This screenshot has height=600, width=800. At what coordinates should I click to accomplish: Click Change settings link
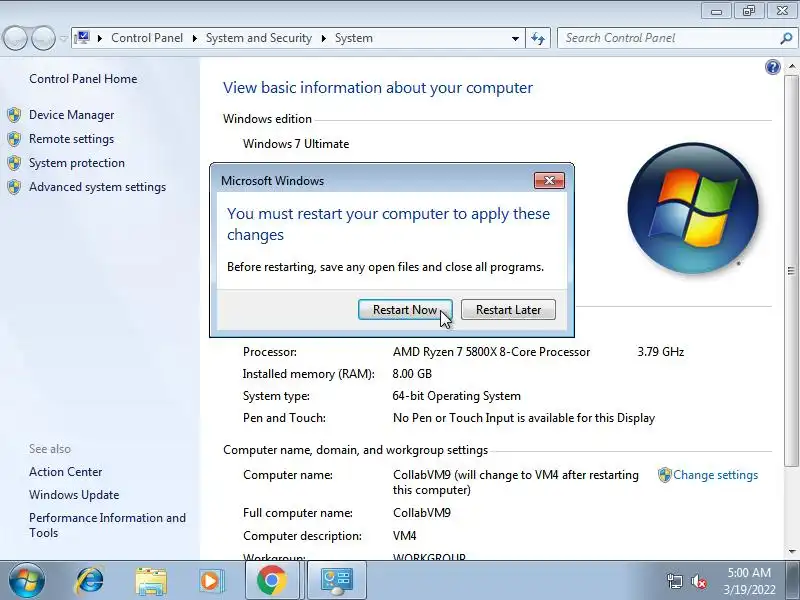(x=715, y=475)
